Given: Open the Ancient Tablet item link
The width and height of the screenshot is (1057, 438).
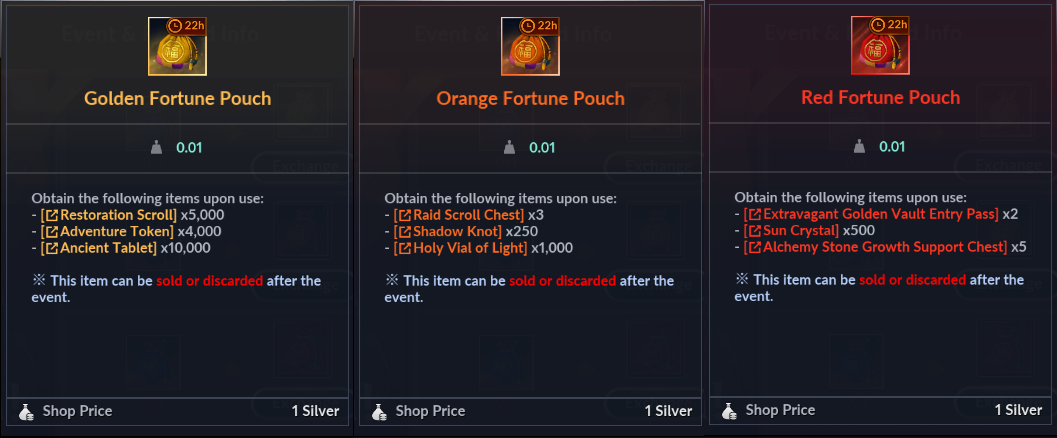Looking at the screenshot, I should (x=99, y=248).
